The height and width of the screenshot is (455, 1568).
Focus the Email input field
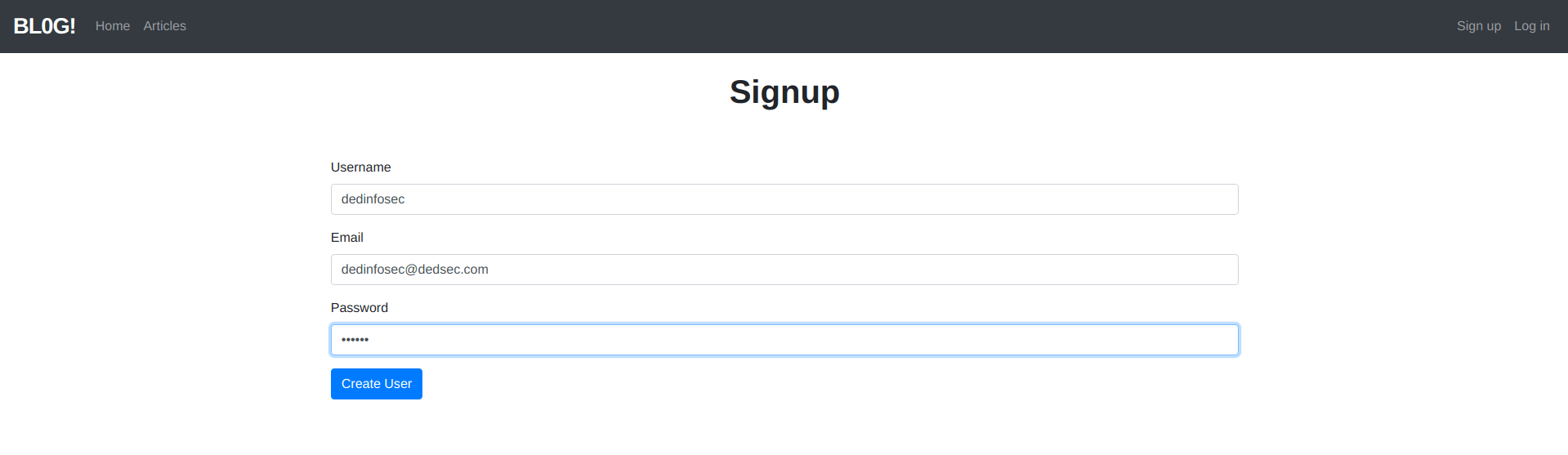[784, 270]
